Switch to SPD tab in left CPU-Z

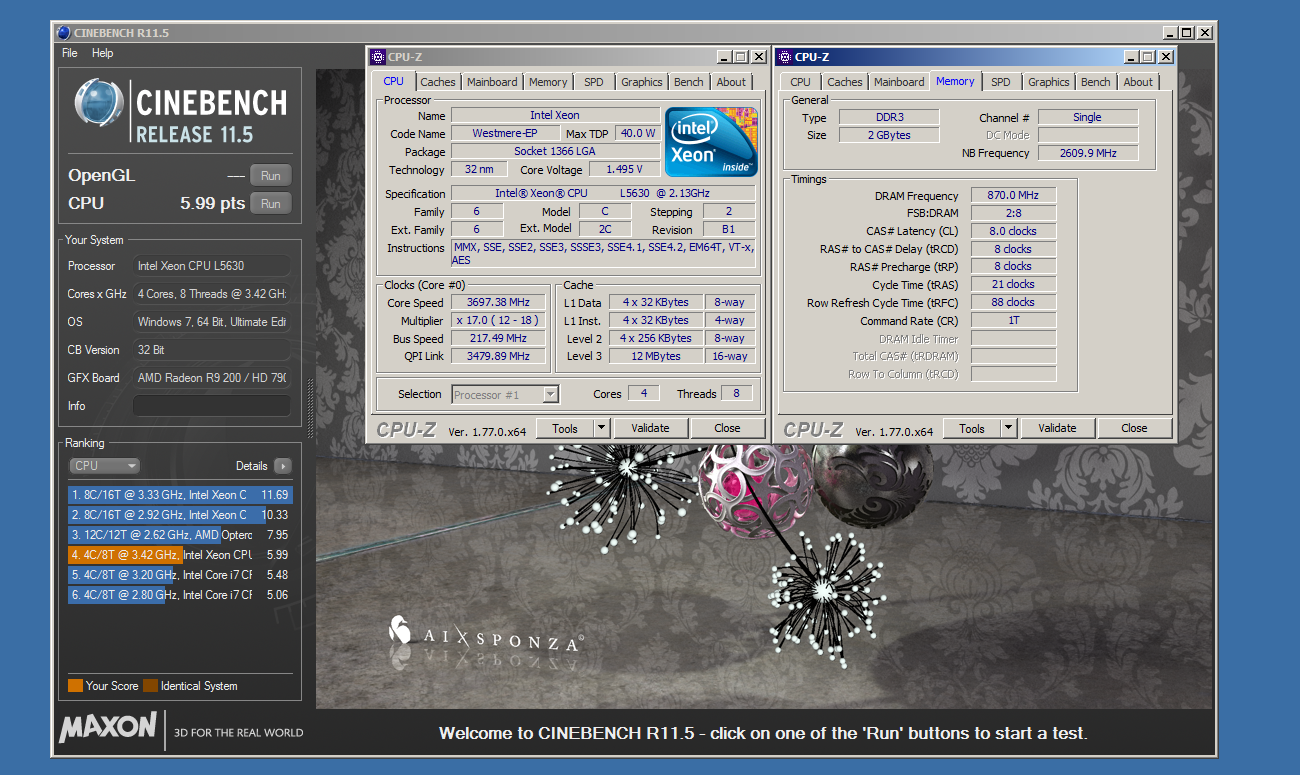coord(594,82)
